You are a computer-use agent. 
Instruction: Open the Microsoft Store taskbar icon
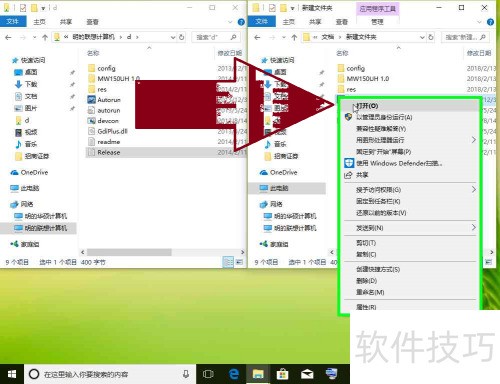click(282, 374)
